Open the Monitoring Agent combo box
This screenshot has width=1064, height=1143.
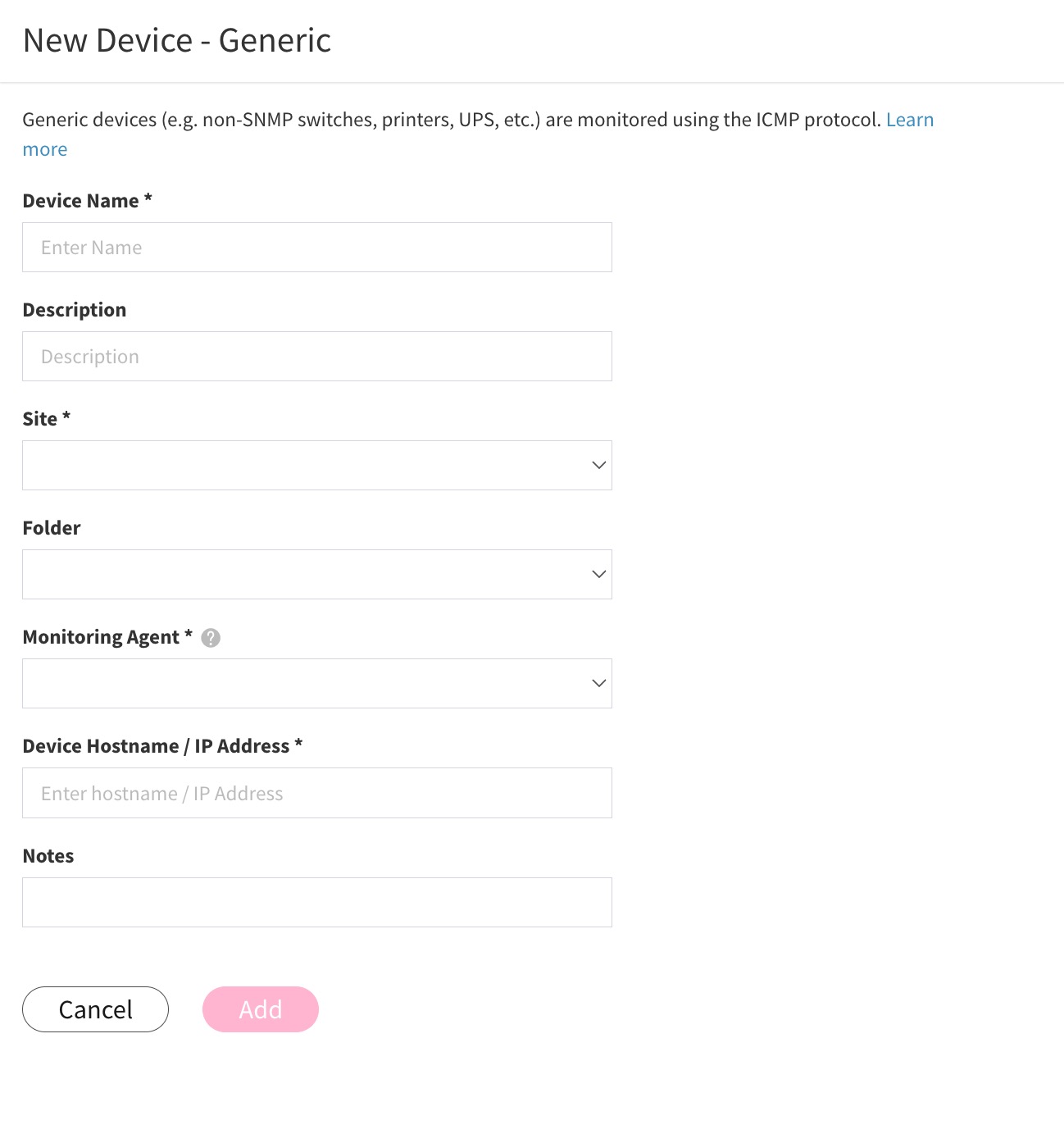(317, 683)
